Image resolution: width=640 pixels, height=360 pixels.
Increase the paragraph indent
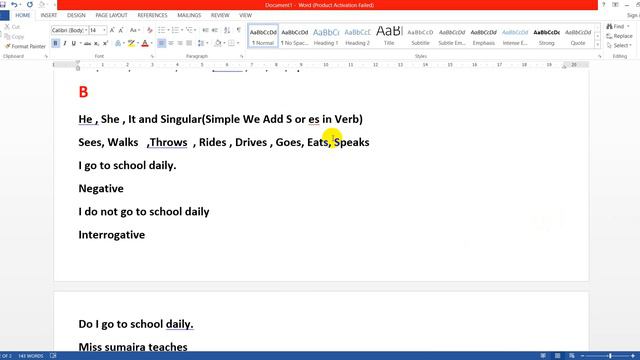(215, 30)
